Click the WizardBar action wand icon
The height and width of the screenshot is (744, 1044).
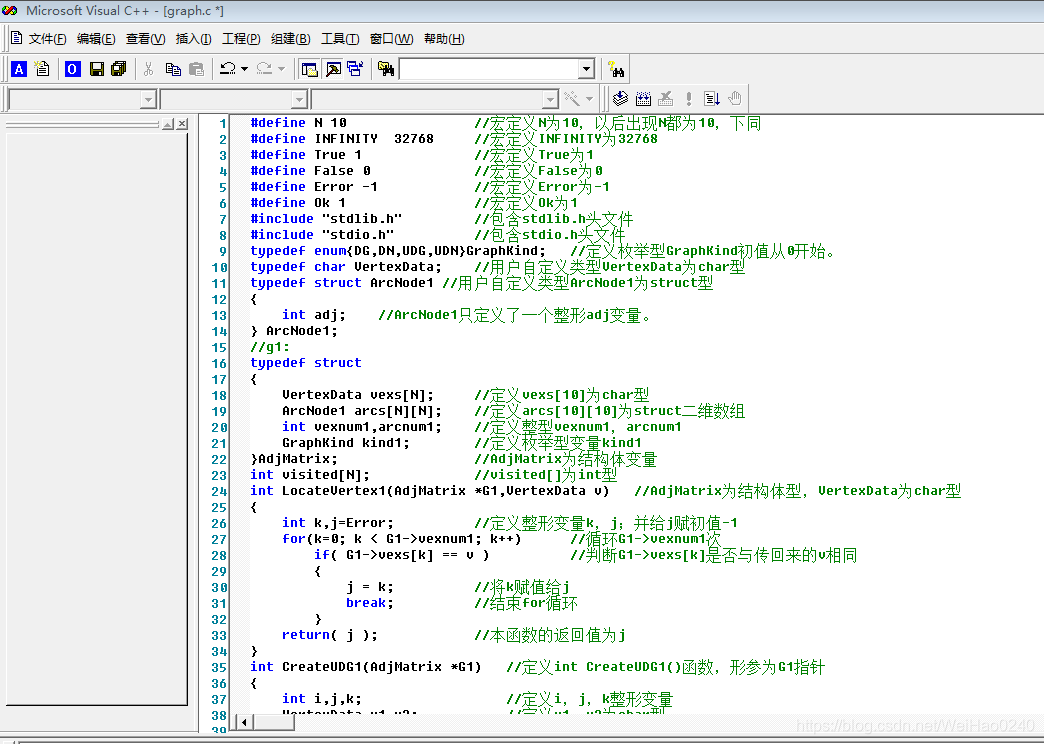tap(572, 99)
